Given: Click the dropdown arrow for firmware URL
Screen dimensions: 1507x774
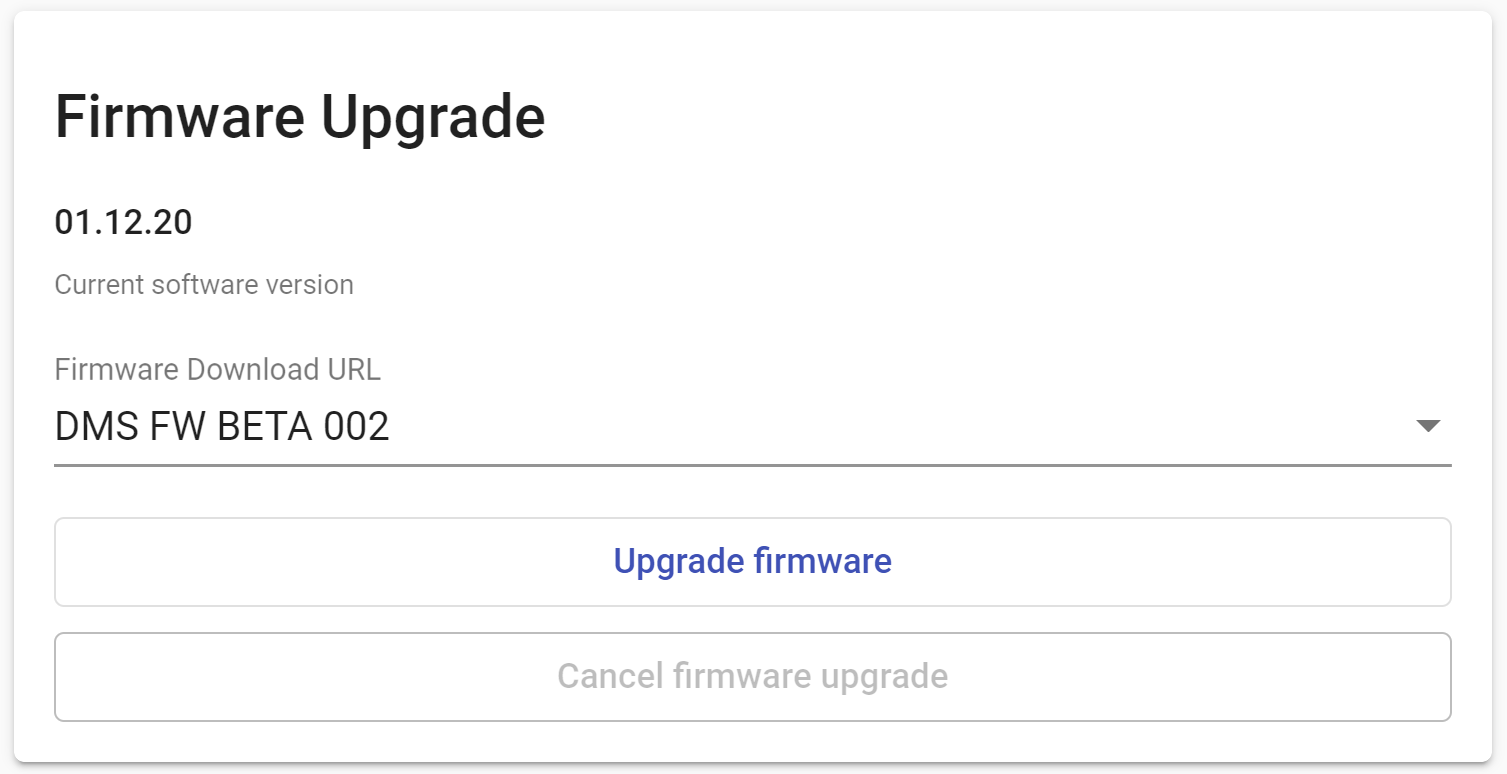Looking at the screenshot, I should [x=1427, y=426].
